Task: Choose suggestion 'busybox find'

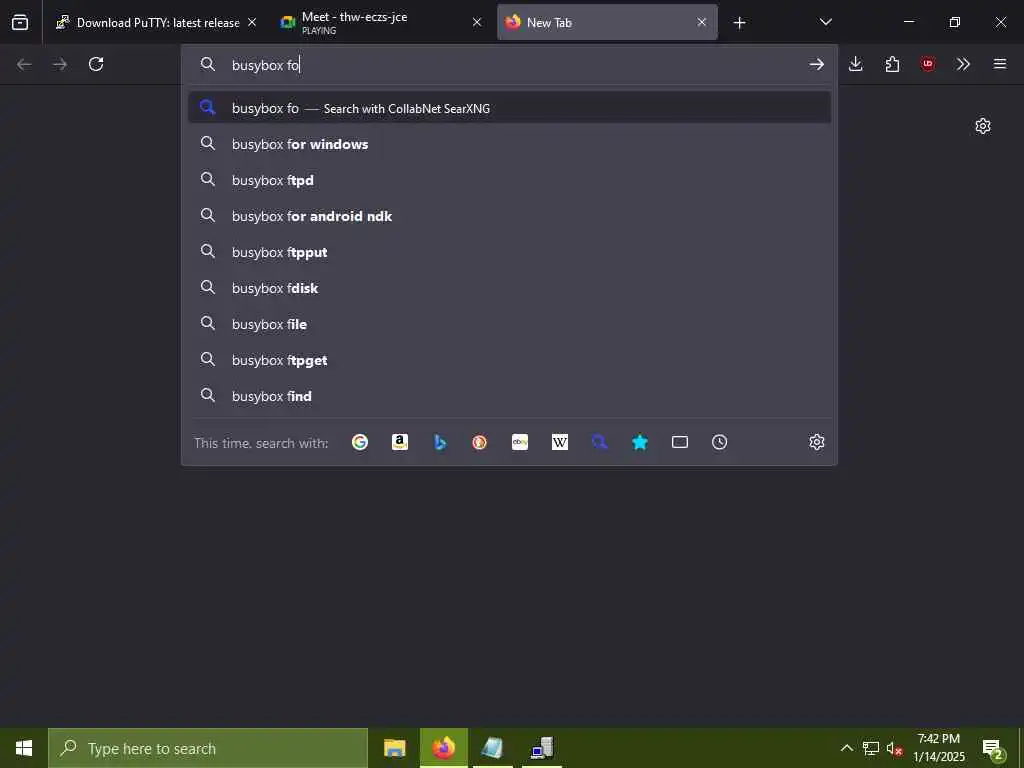Action: [509, 396]
